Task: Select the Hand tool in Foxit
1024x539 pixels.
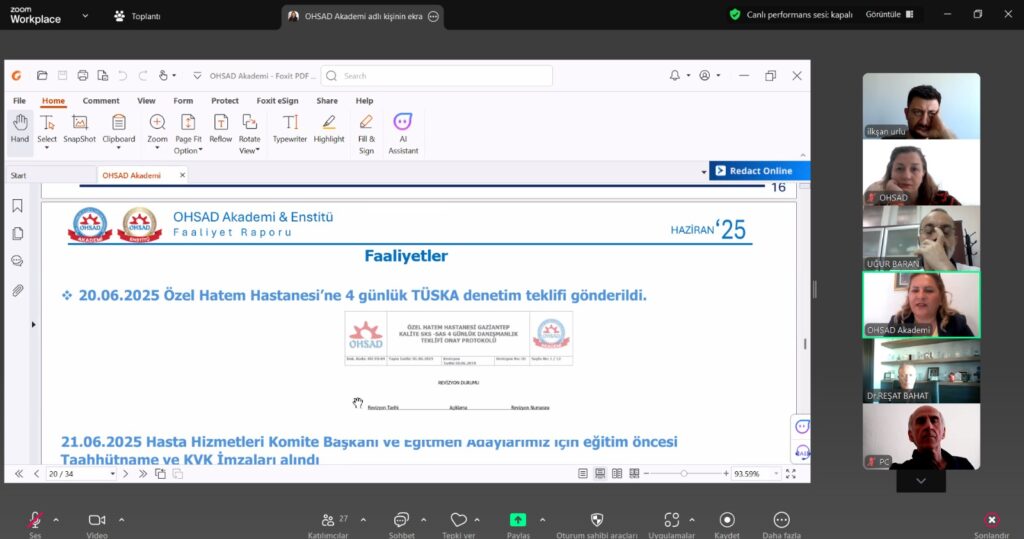Action: 20,129
